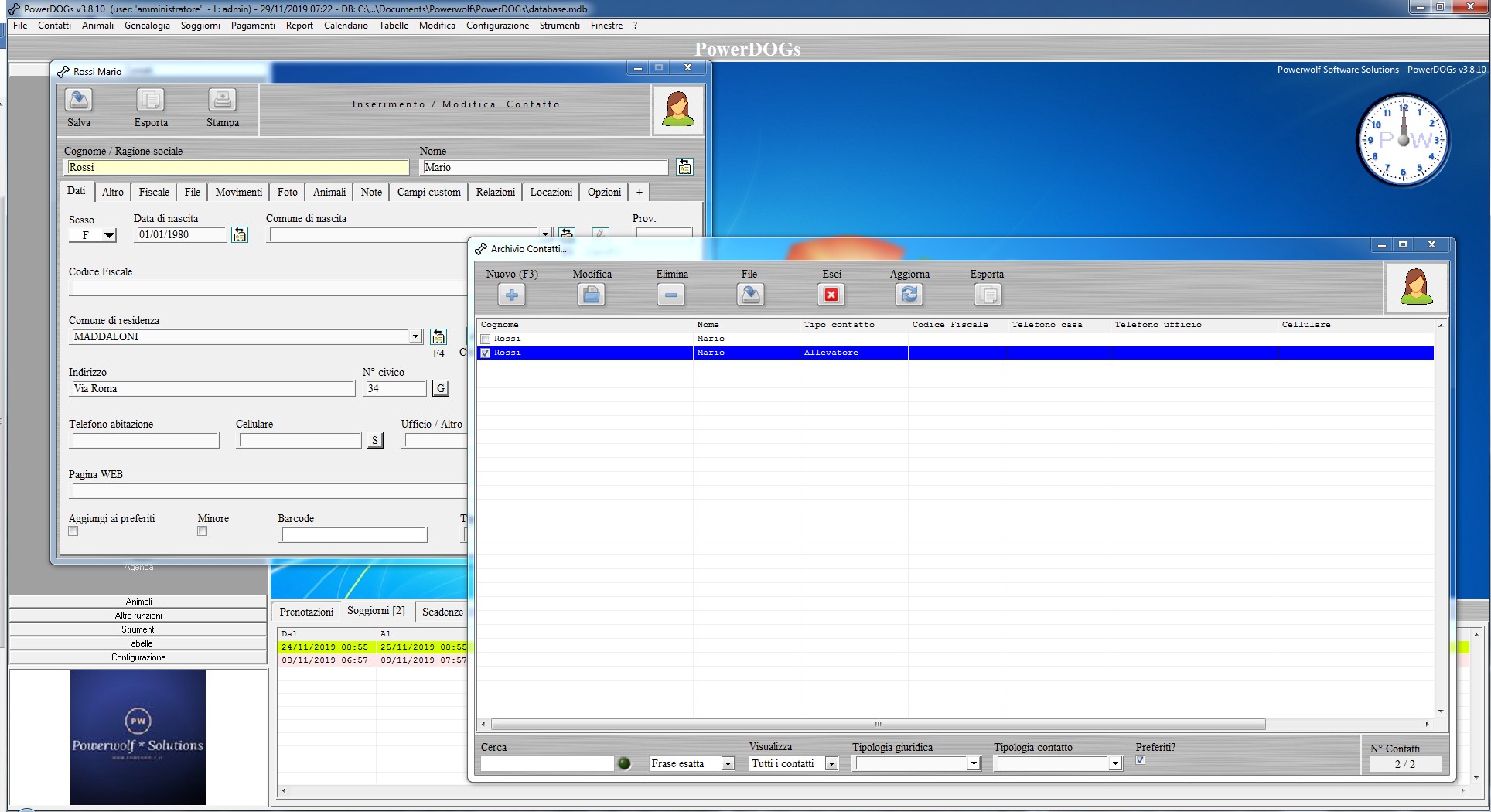Viewport: 1491px width, 812px height.
Task: Click the Cognome field containing Rossi
Action: click(236, 167)
